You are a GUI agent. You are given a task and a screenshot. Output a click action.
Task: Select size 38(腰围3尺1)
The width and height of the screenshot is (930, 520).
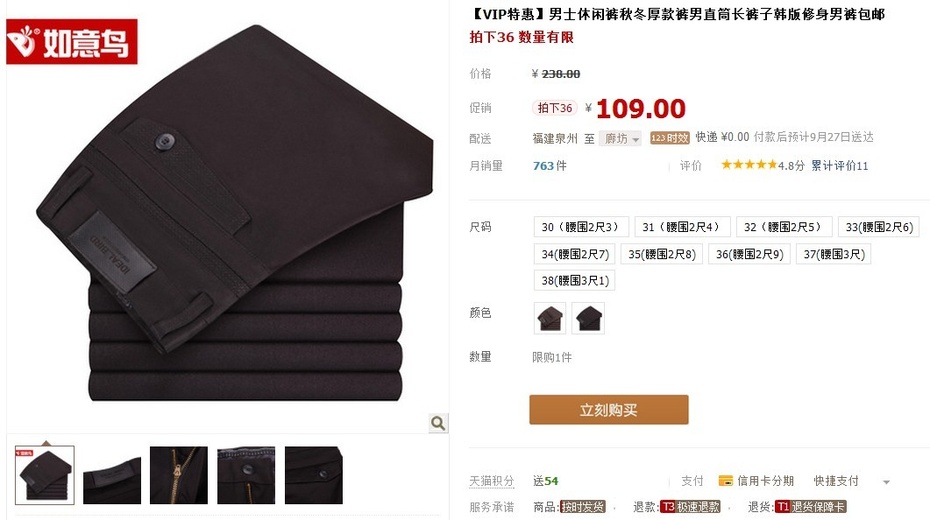pyautogui.click(x=575, y=280)
